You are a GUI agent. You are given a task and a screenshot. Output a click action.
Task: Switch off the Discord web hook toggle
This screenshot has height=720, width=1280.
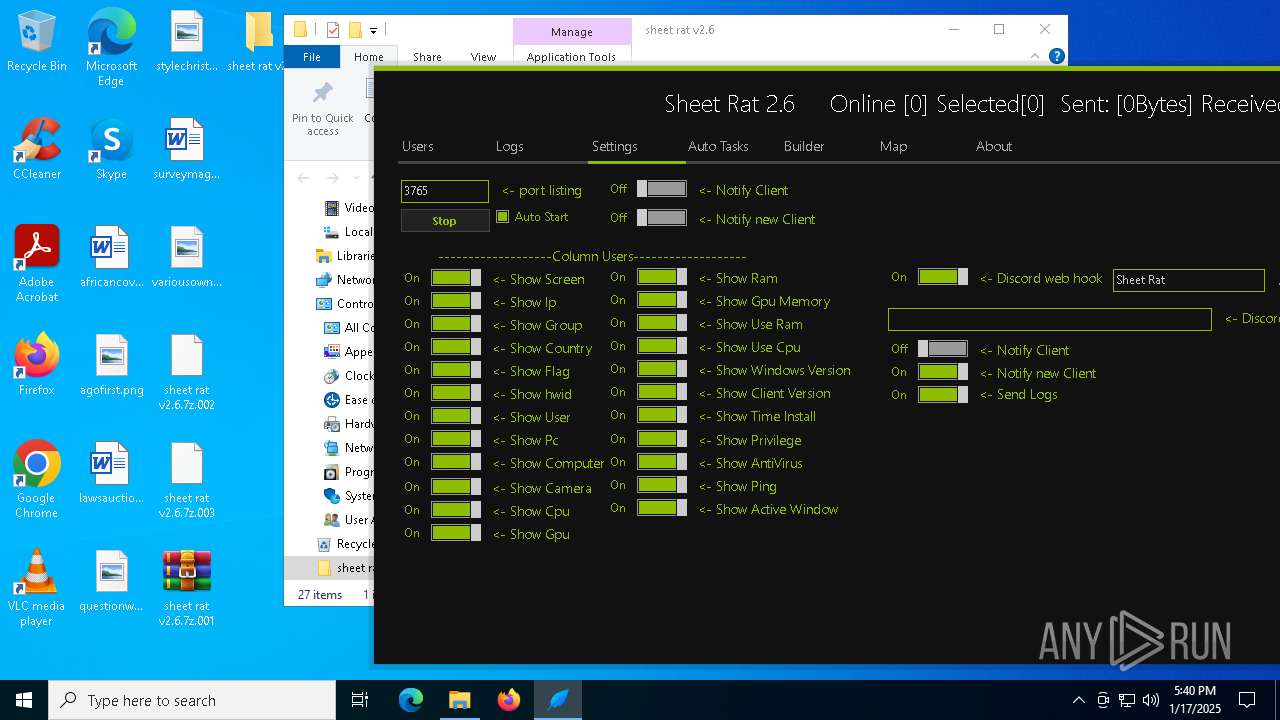943,277
